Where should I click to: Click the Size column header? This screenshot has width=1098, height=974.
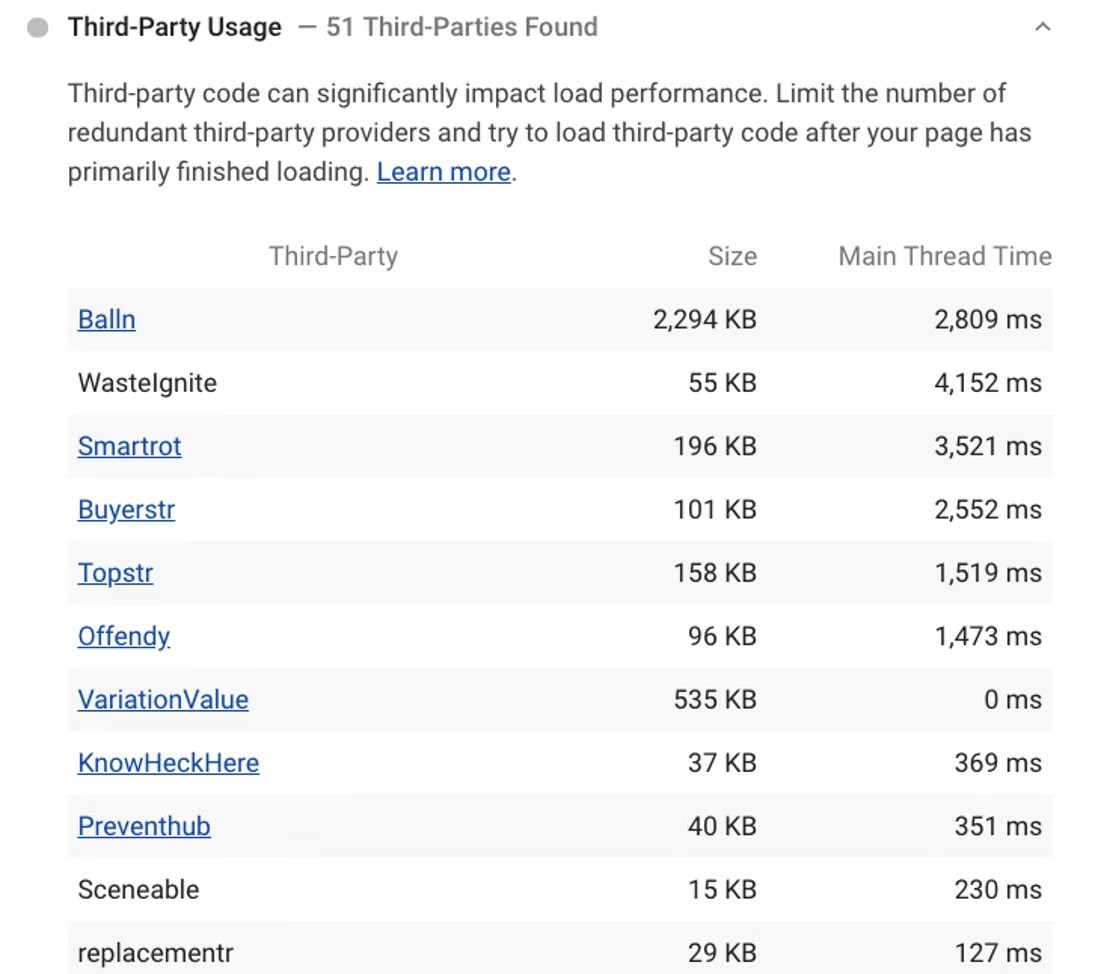coord(732,257)
